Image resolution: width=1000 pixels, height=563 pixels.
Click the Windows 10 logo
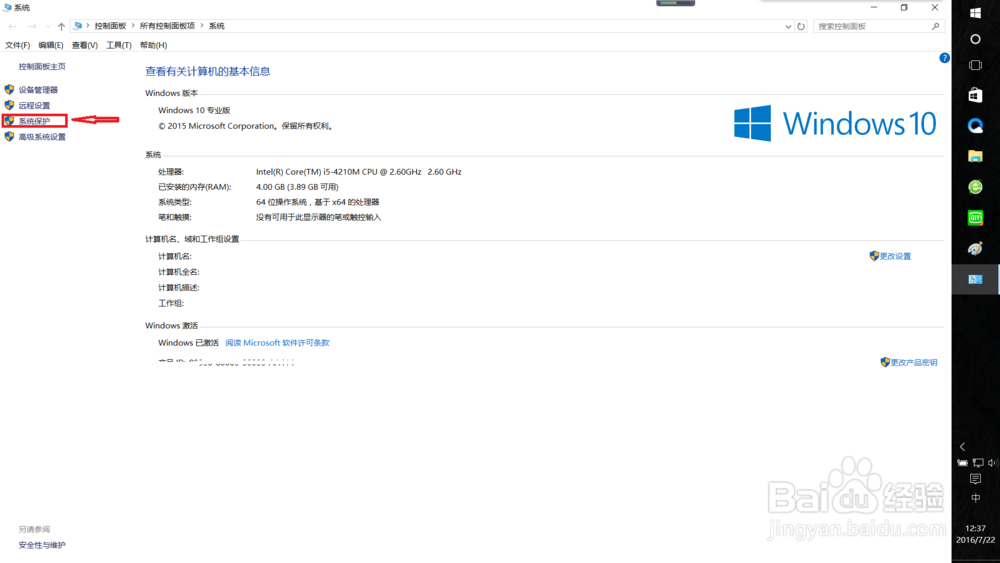point(835,123)
